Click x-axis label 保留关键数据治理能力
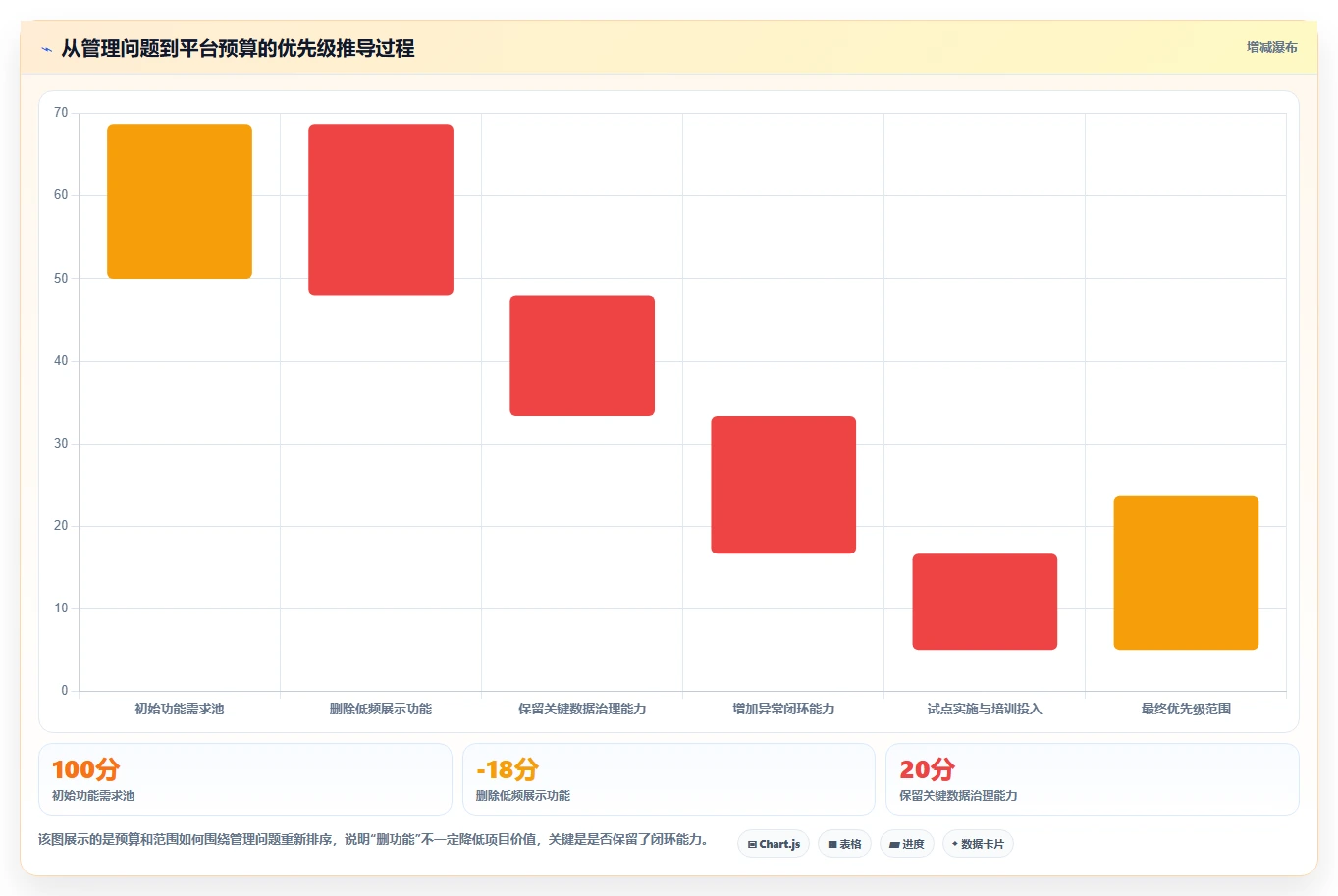This screenshot has height=896, width=1338. 582,709
